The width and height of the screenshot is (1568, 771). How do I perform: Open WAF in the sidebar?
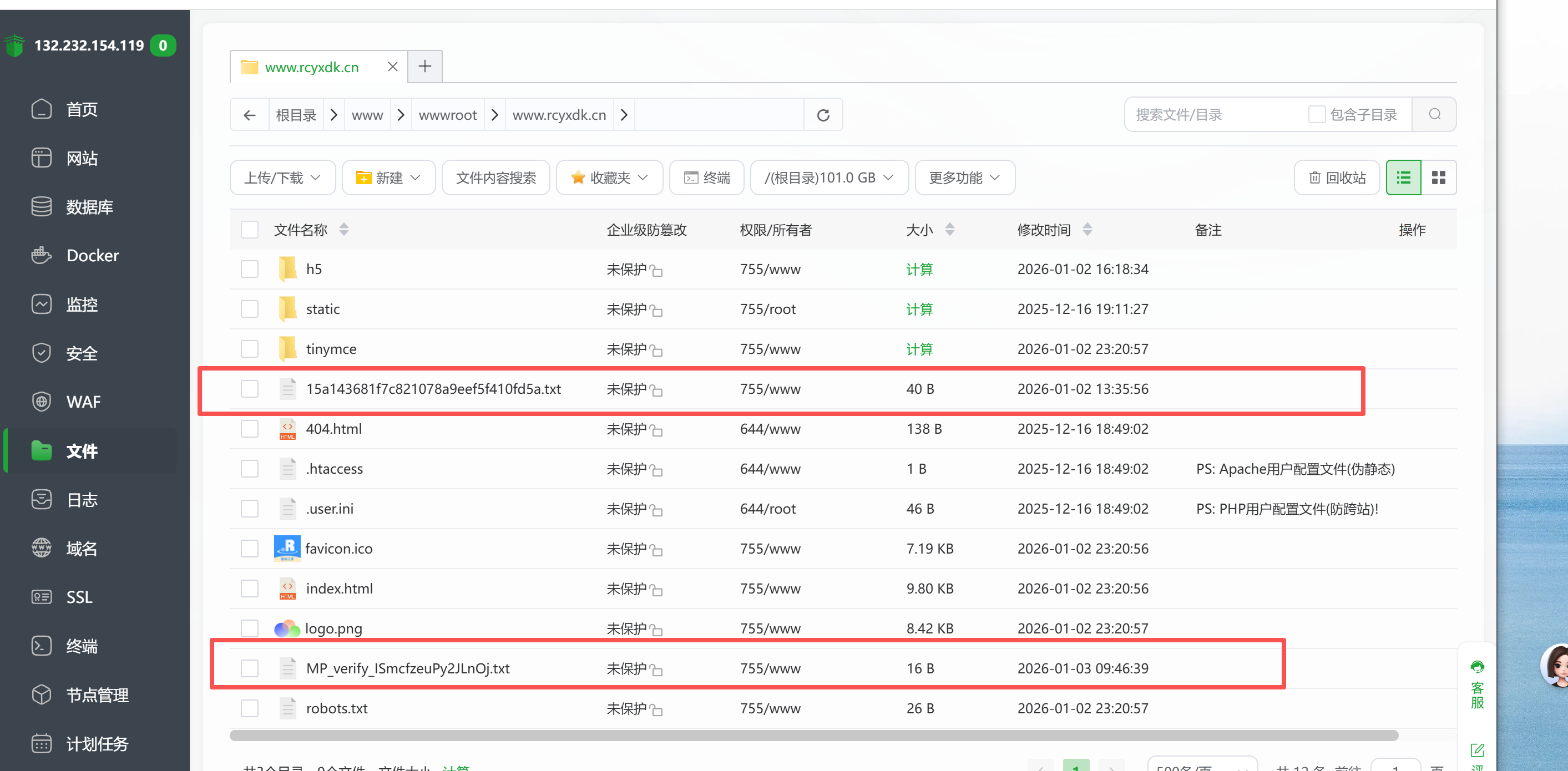pos(83,402)
